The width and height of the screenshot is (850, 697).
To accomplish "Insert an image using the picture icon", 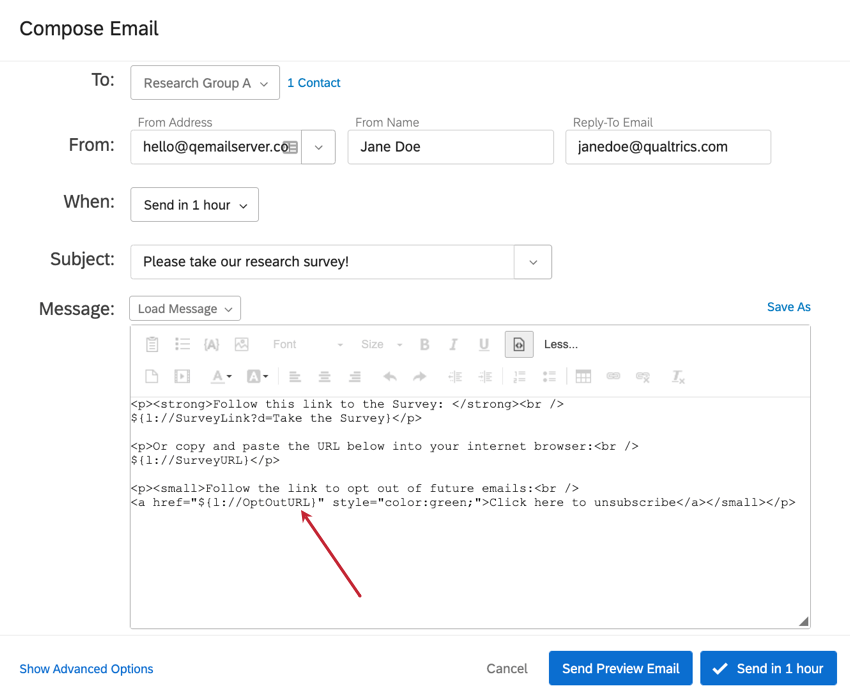I will tap(240, 343).
